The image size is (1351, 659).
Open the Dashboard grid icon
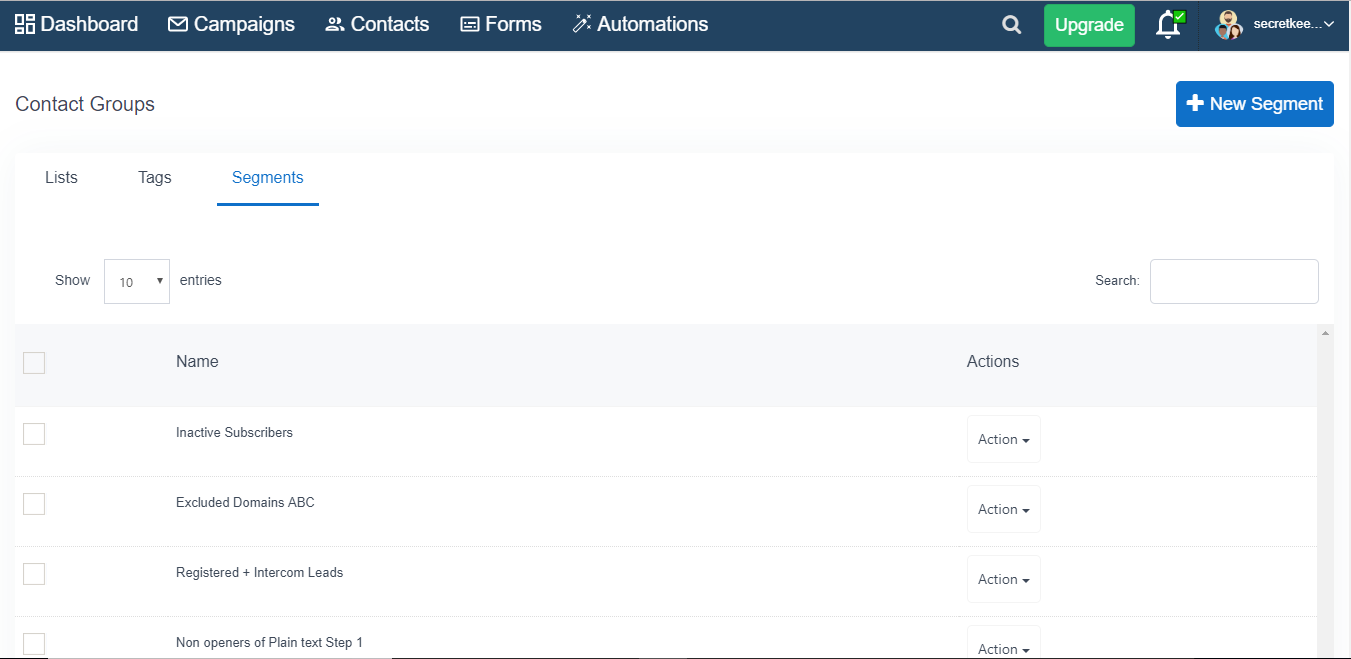pos(25,24)
